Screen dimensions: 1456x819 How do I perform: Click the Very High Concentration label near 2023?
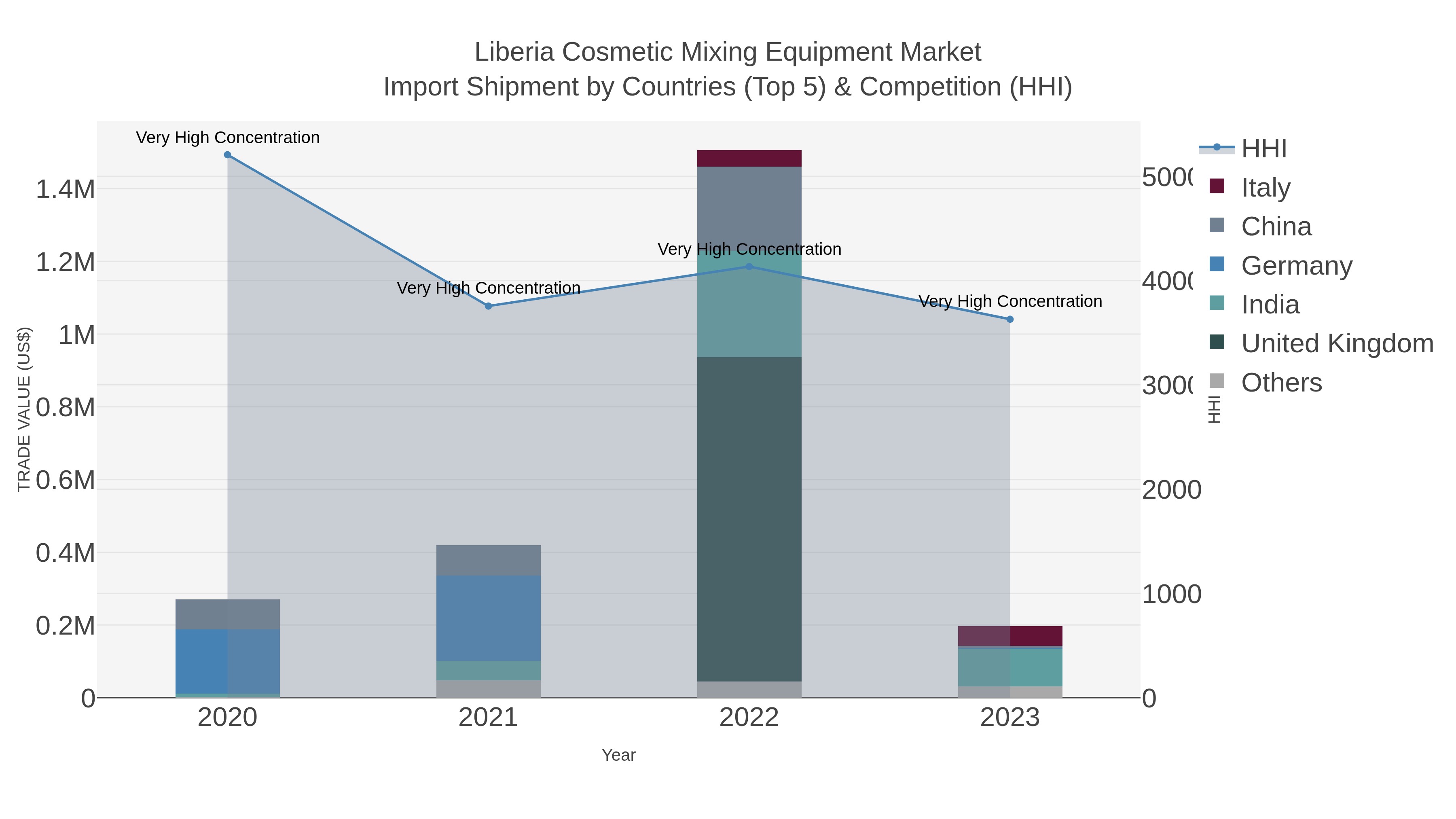[x=1010, y=301]
